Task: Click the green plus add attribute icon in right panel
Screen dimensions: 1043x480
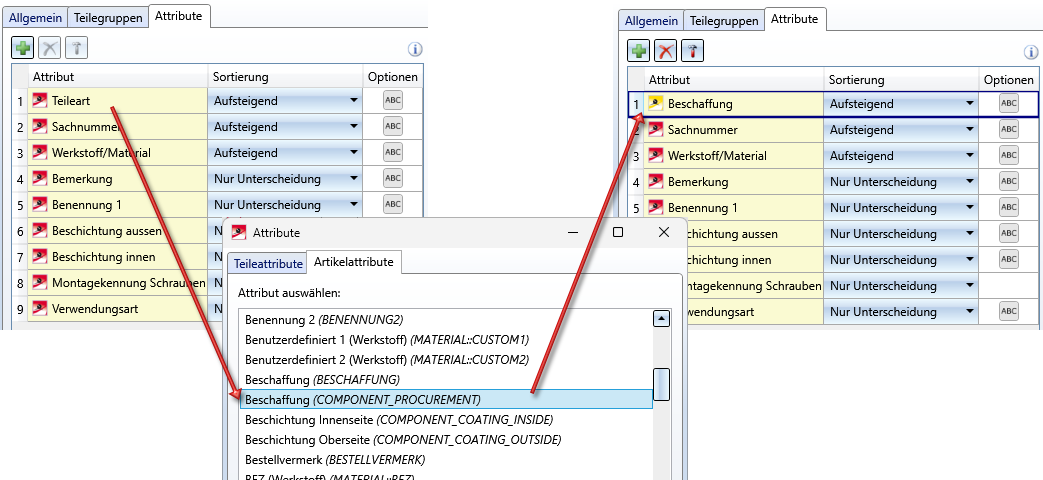Action: (639, 51)
